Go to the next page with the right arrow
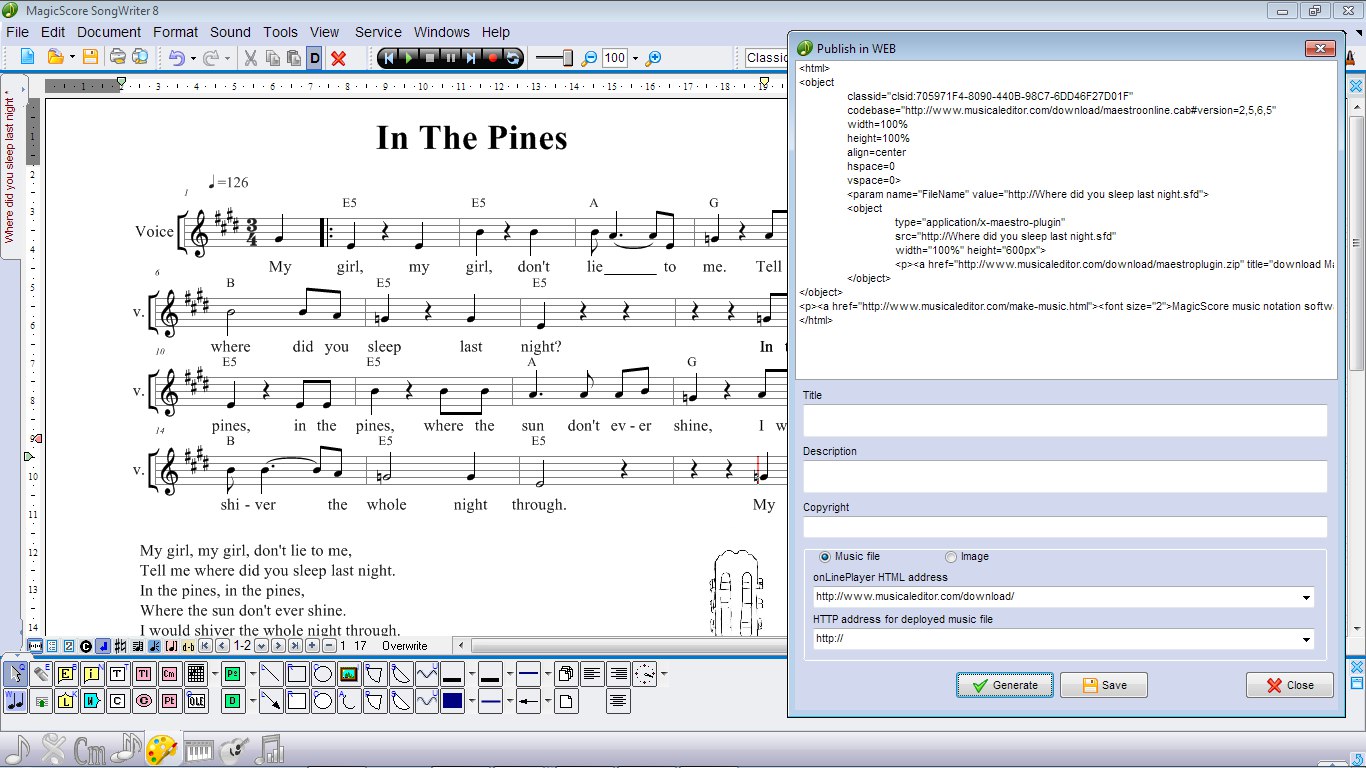 [278, 646]
